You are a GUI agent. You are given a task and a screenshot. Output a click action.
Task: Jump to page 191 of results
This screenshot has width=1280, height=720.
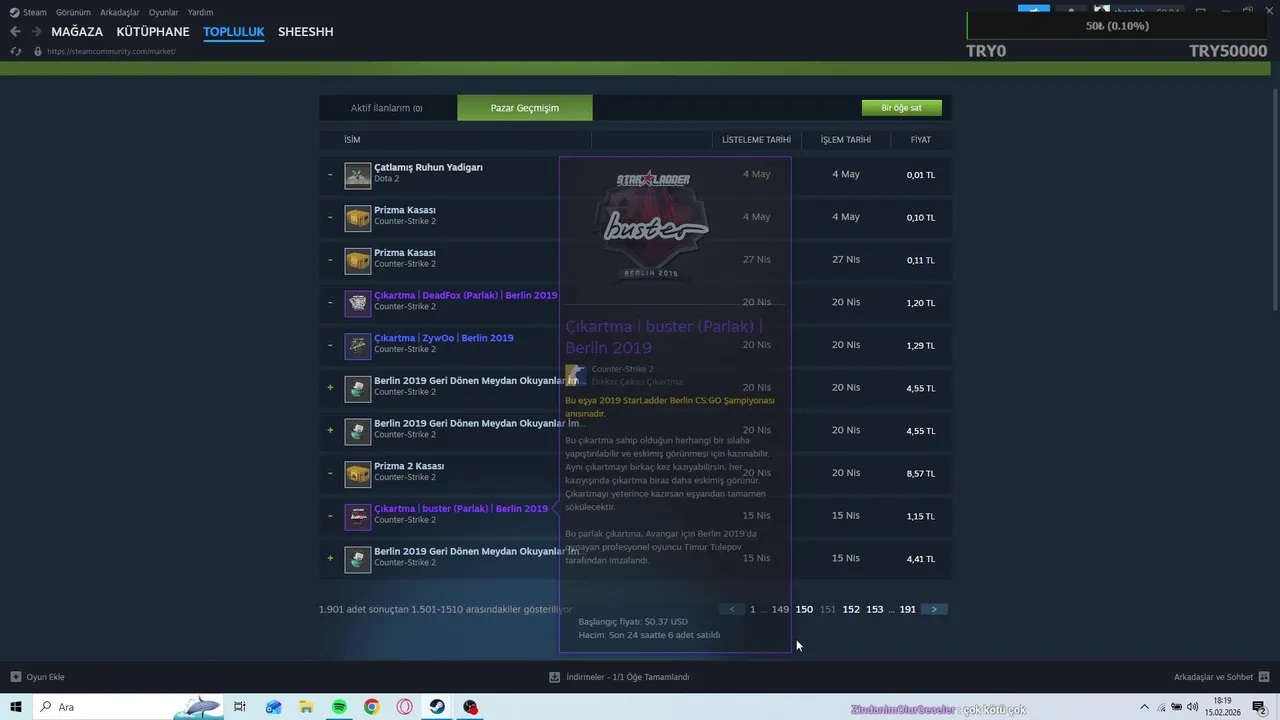[908, 609]
